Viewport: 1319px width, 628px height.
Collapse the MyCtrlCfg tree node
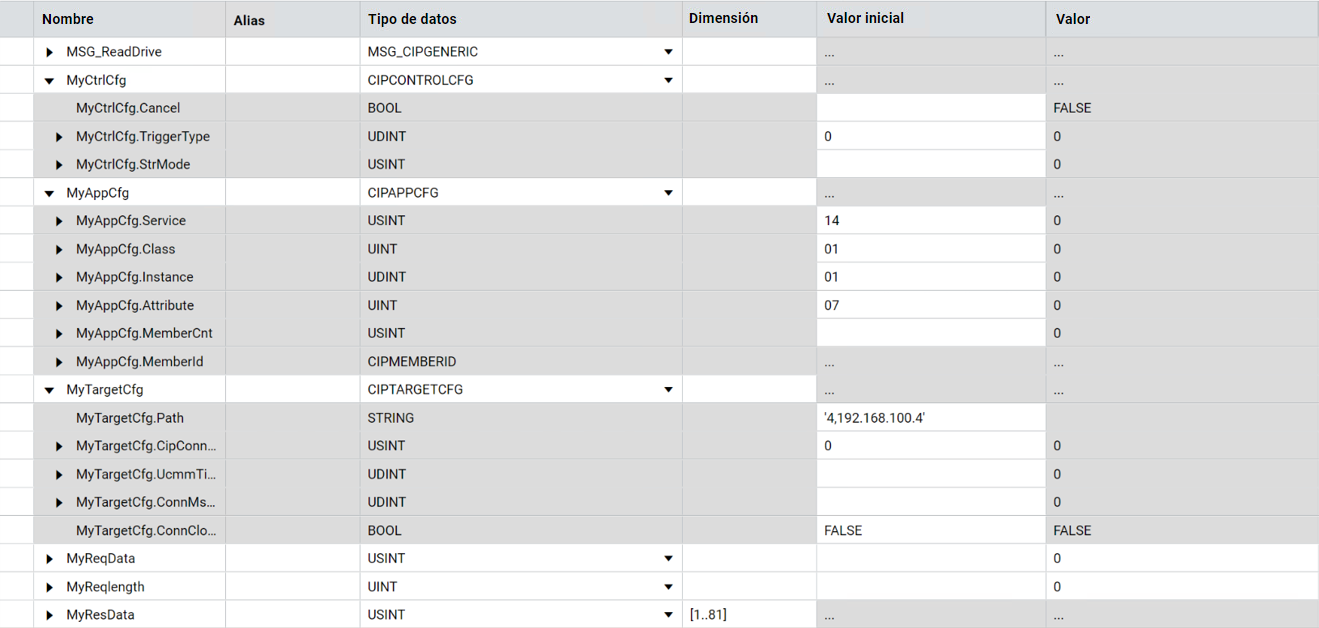point(49,80)
